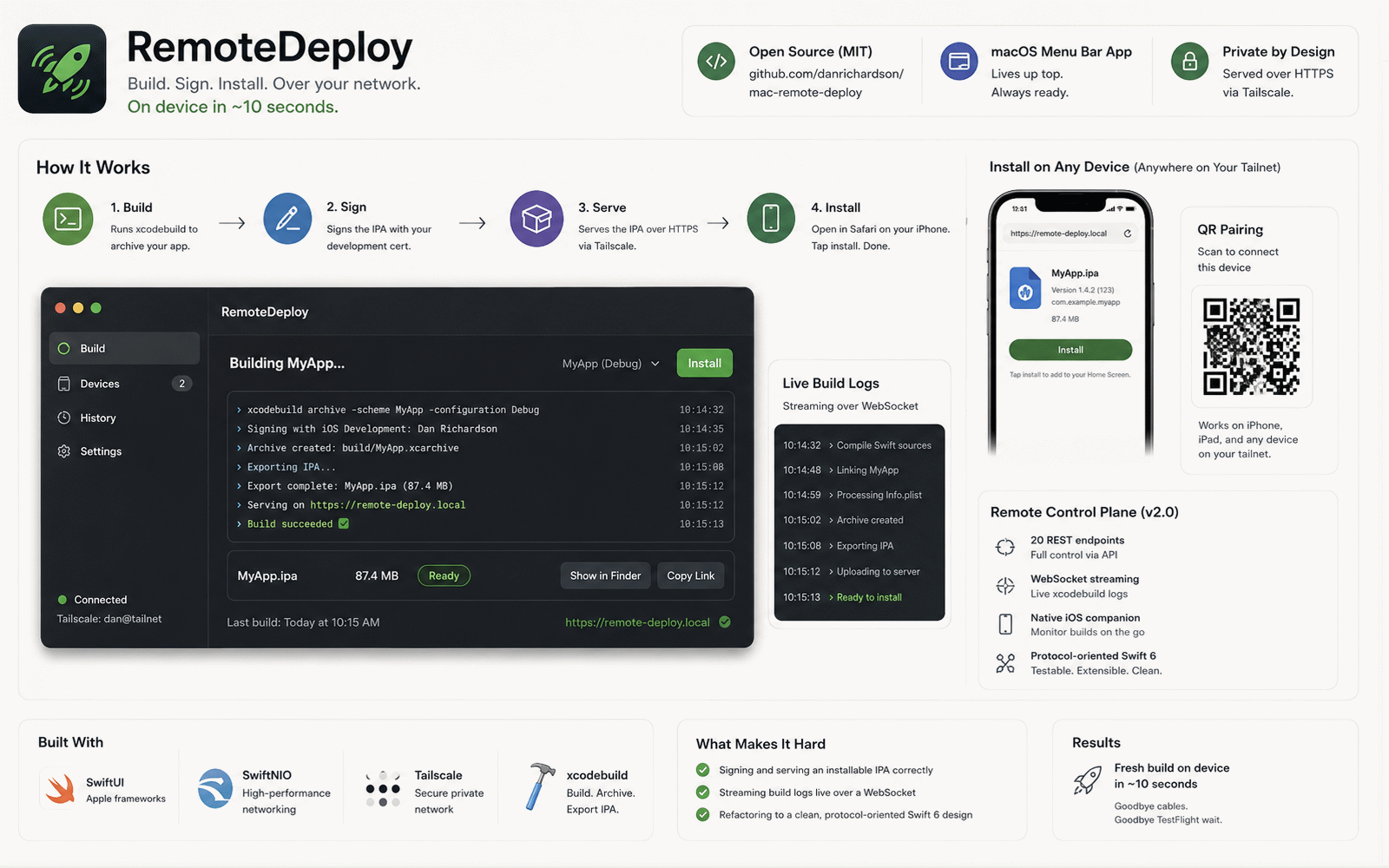The width and height of the screenshot is (1389, 868).
Task: Click the Settings gear icon in sidebar
Action: point(63,451)
